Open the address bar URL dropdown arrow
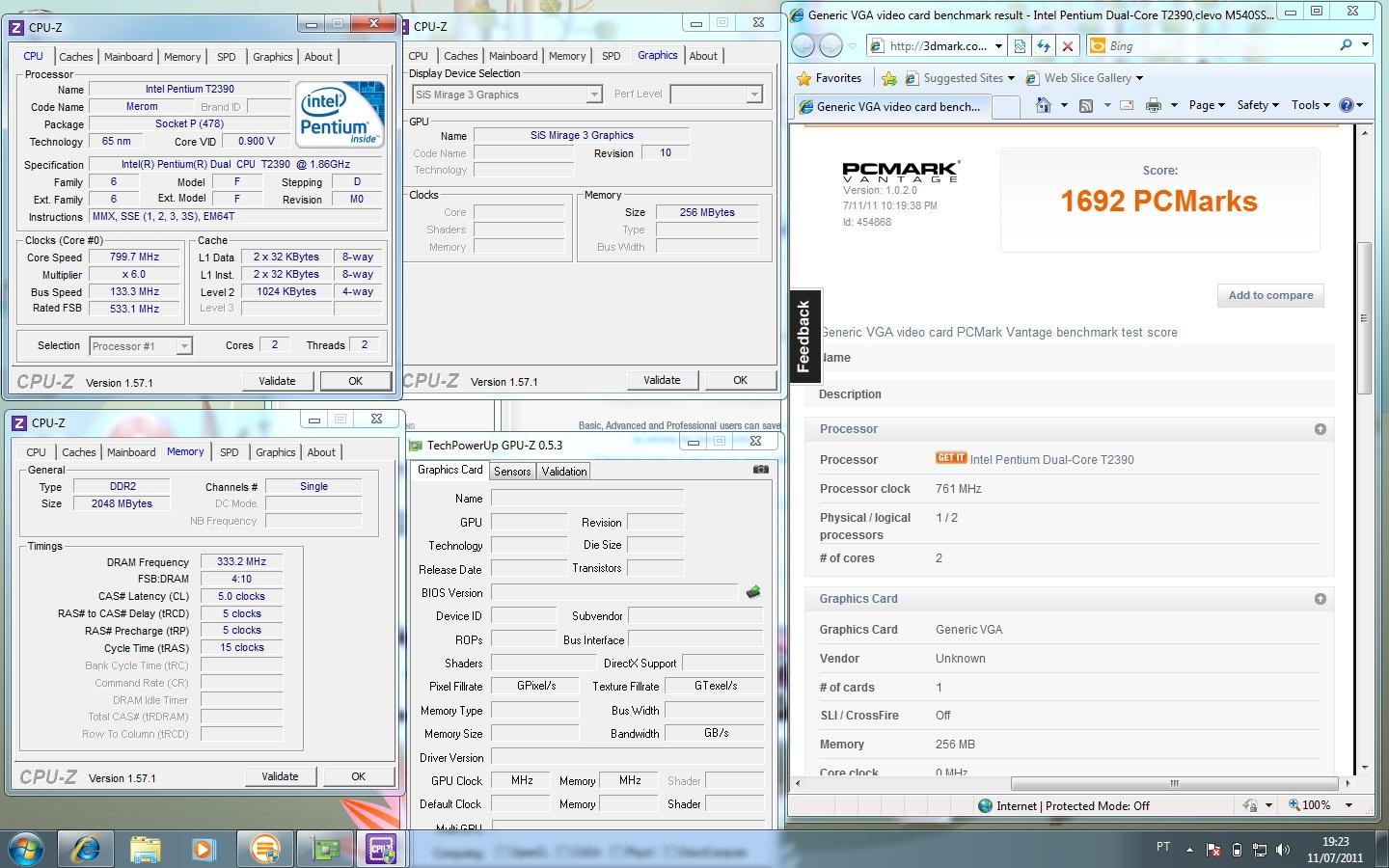Viewport: 1389px width, 868px height. click(998, 45)
